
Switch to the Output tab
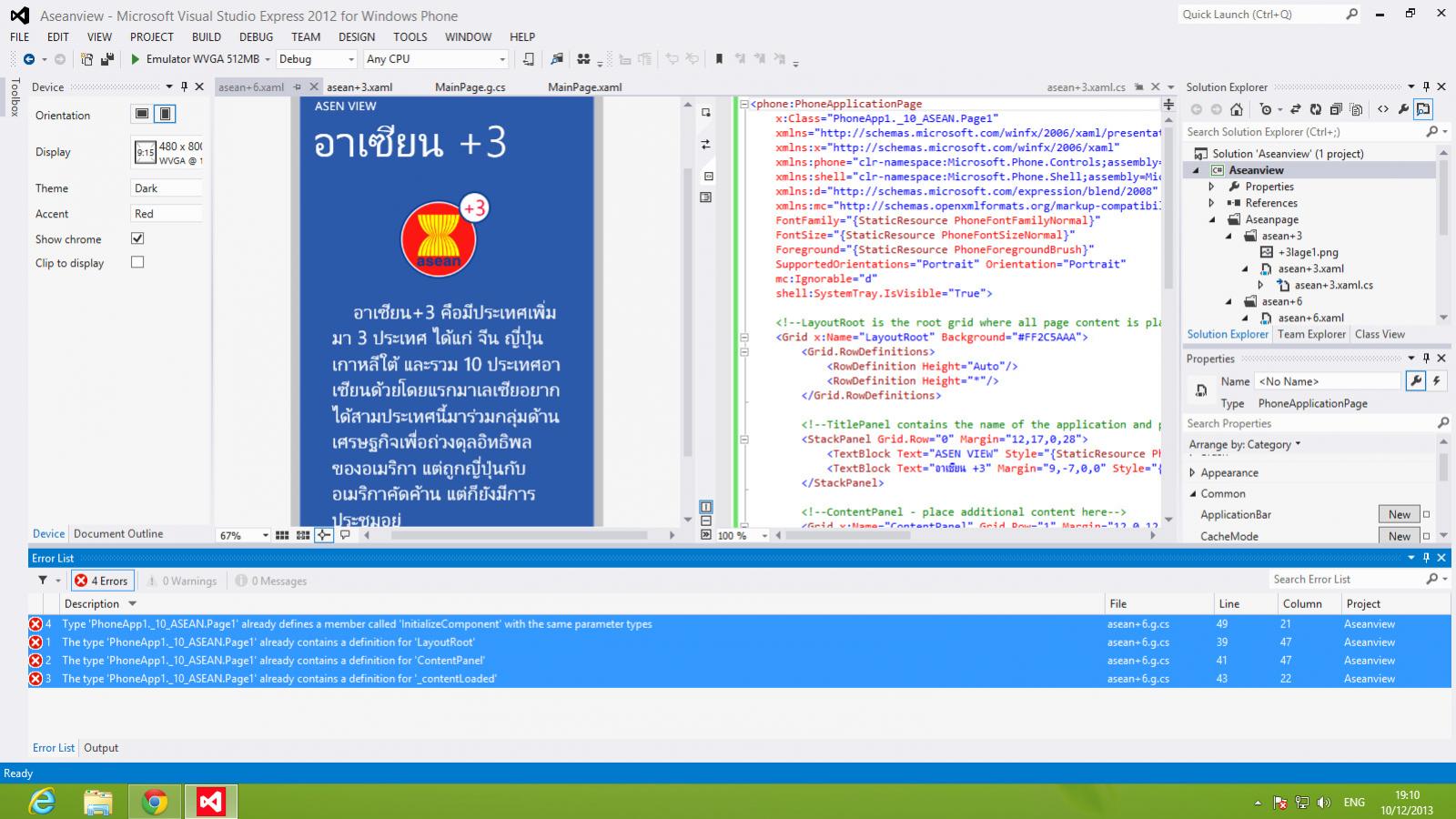point(101,747)
